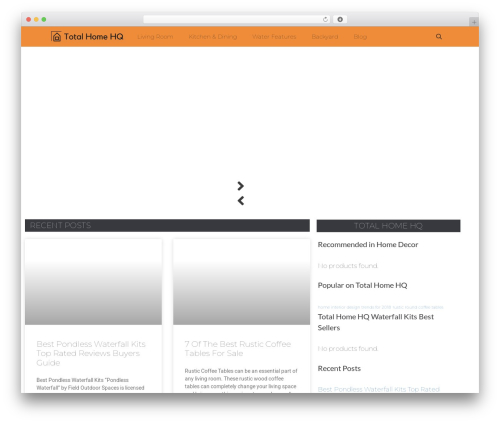This screenshot has height=423, width=500.
Task: Click the Pondless Waterfall Kits post thumbnail
Action: click(x=93, y=282)
